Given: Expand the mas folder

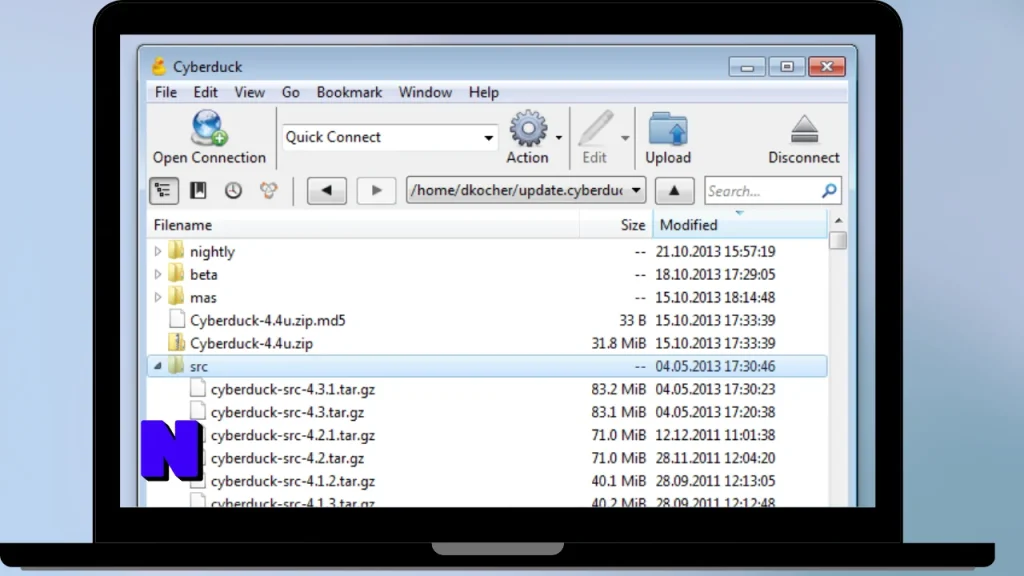Looking at the screenshot, I should (x=157, y=297).
